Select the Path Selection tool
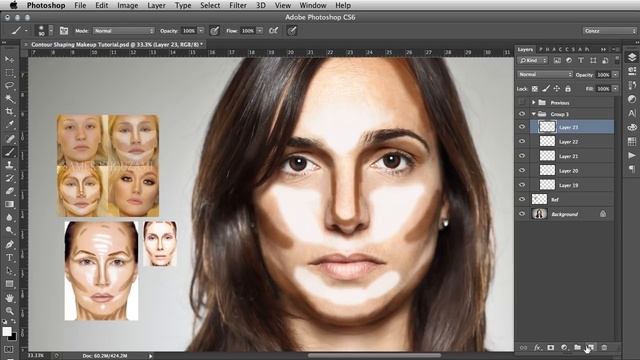The height and width of the screenshot is (360, 640). pyautogui.click(x=9, y=271)
